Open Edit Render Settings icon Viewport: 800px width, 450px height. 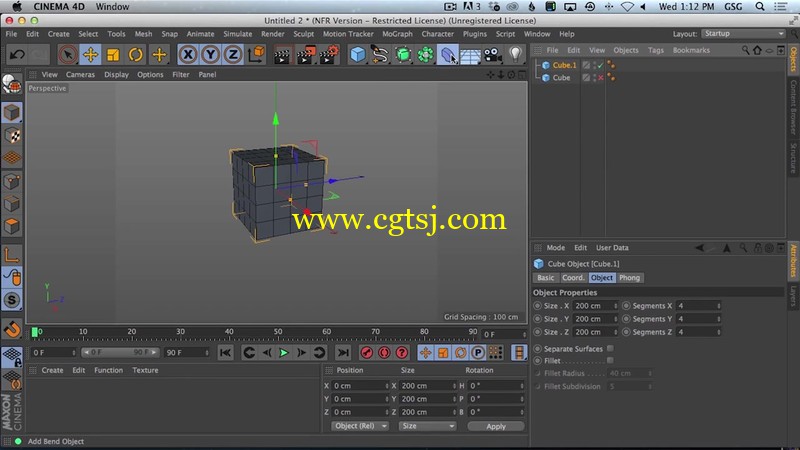[x=329, y=55]
